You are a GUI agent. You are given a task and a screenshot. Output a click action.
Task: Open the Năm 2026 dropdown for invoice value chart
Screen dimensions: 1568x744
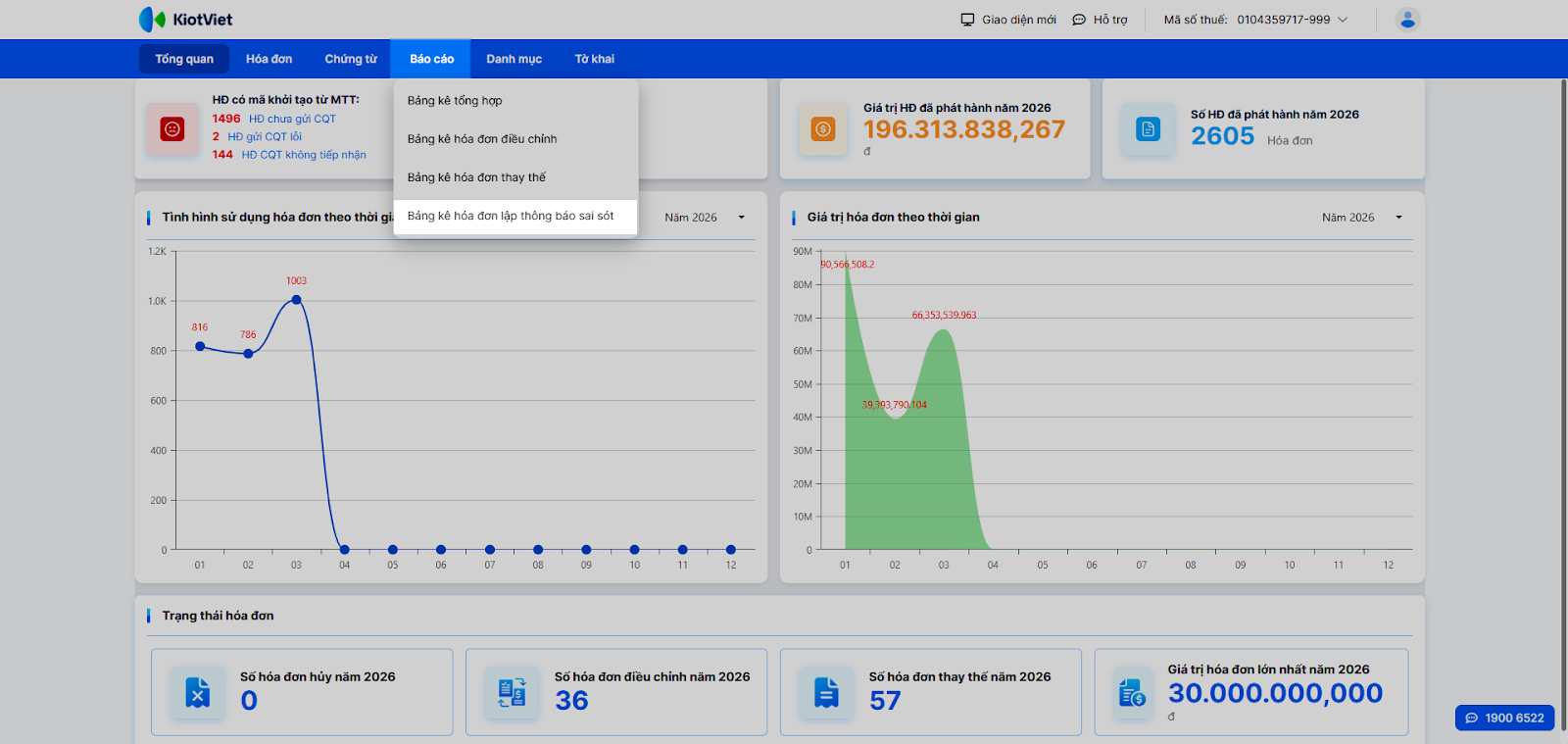(x=1361, y=218)
